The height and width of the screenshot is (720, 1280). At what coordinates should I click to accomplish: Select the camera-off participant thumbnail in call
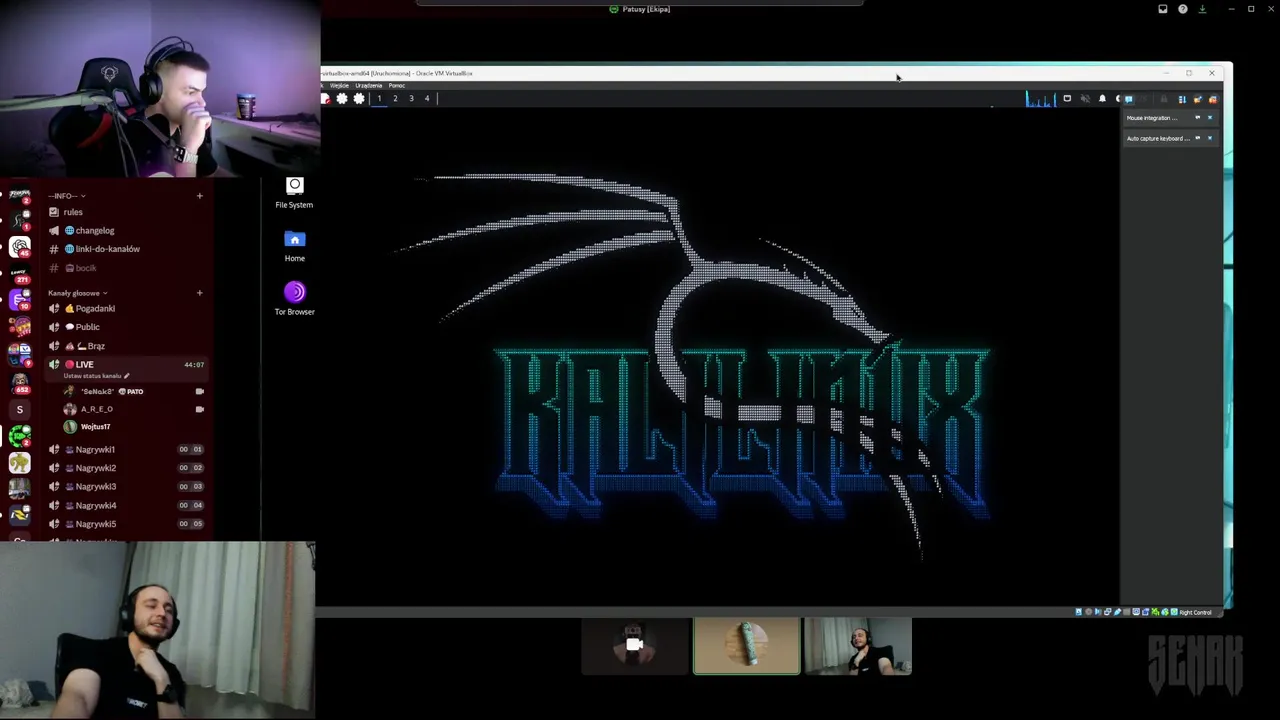635,646
